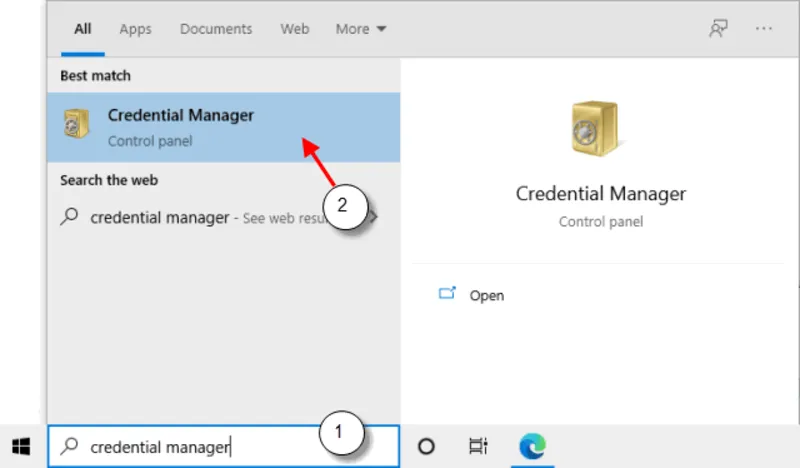The height and width of the screenshot is (468, 800).
Task: Click the magnifier icon in taskbar search box
Action: tap(70, 447)
